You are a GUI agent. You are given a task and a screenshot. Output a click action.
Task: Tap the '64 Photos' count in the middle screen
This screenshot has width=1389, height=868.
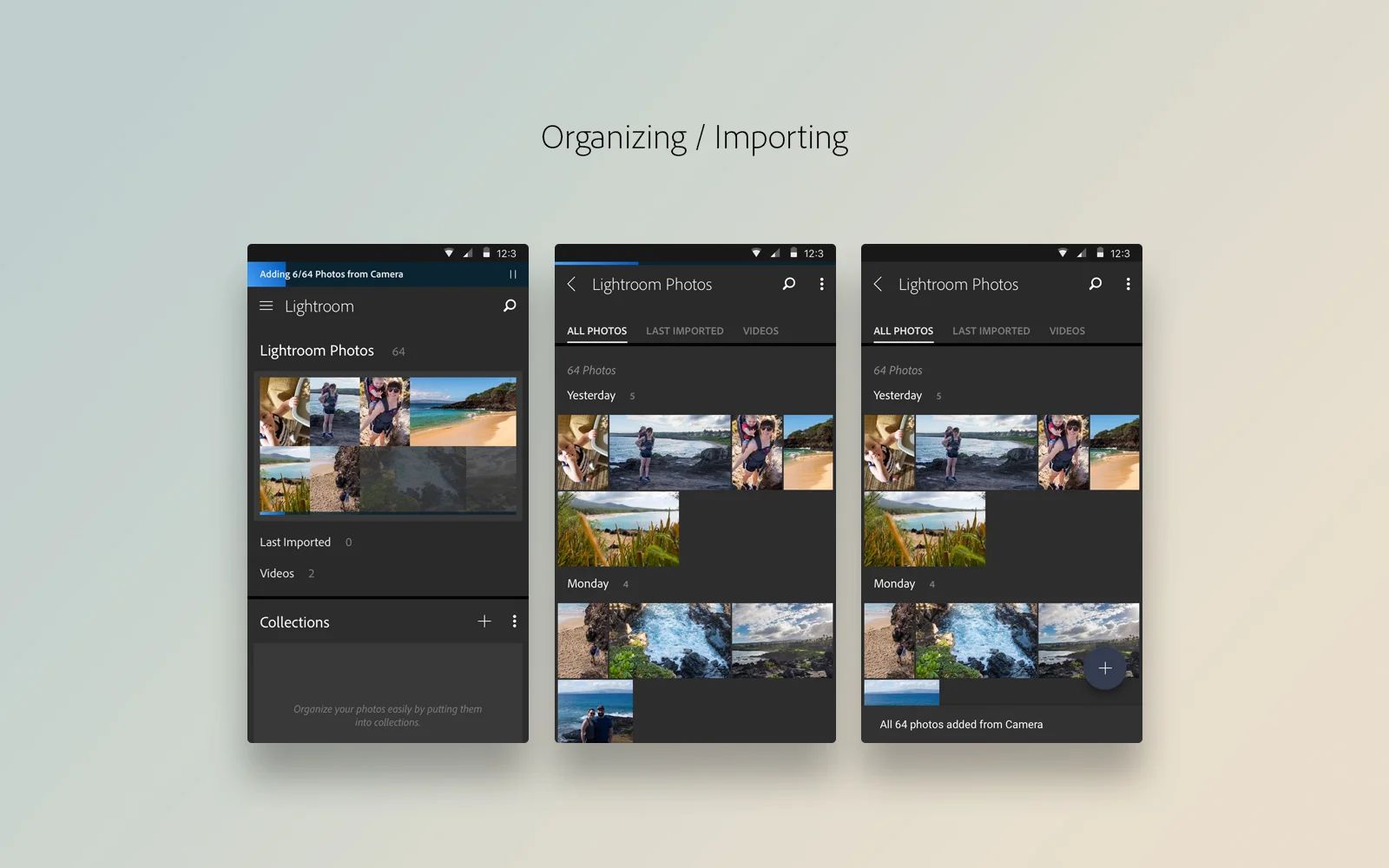click(x=591, y=371)
